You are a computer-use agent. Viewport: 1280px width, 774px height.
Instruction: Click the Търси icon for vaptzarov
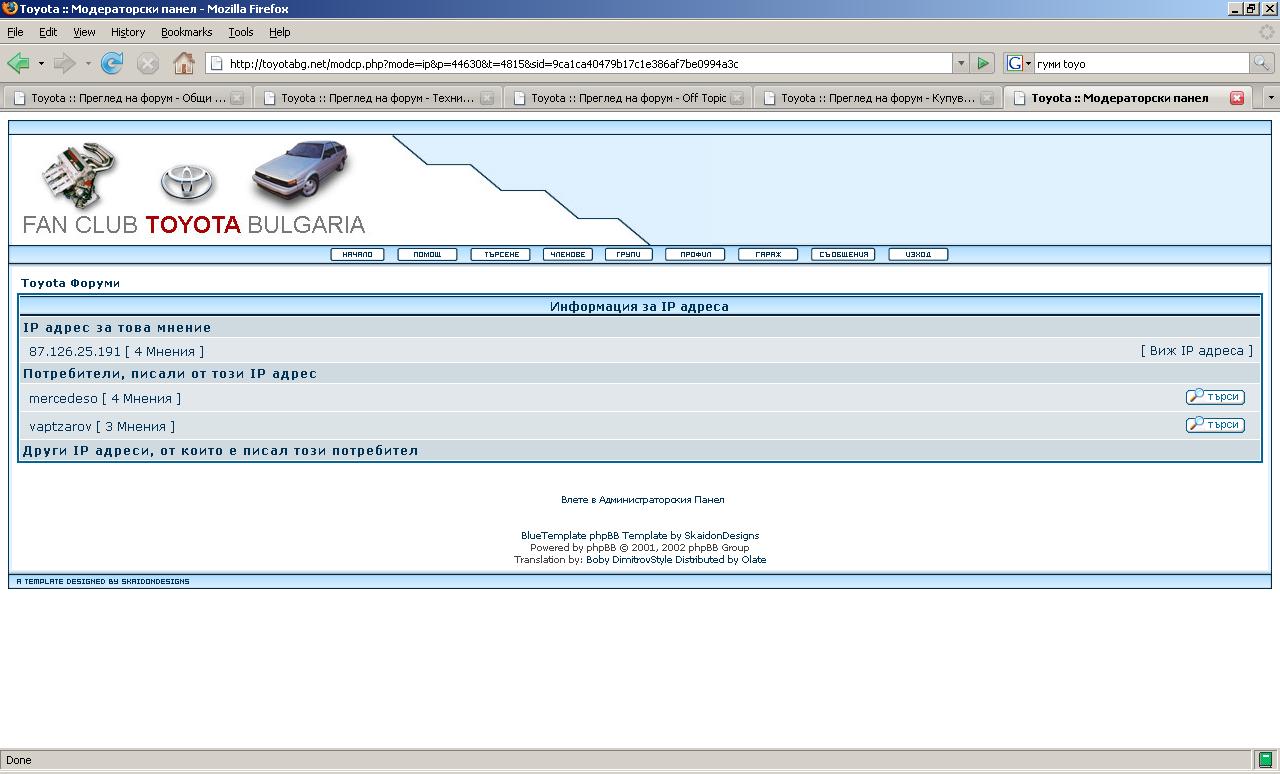coord(1215,425)
